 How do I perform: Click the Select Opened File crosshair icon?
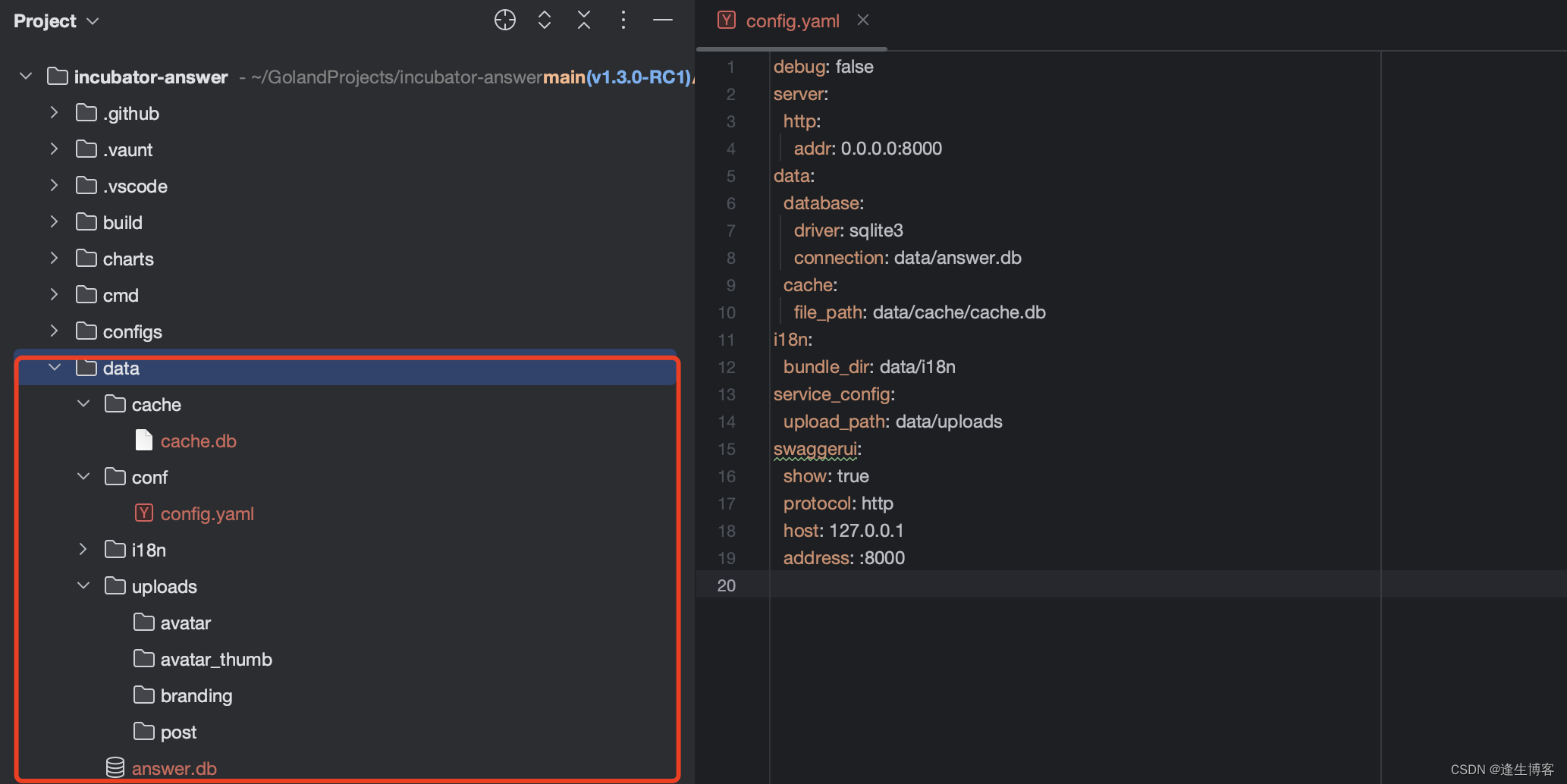tap(504, 20)
